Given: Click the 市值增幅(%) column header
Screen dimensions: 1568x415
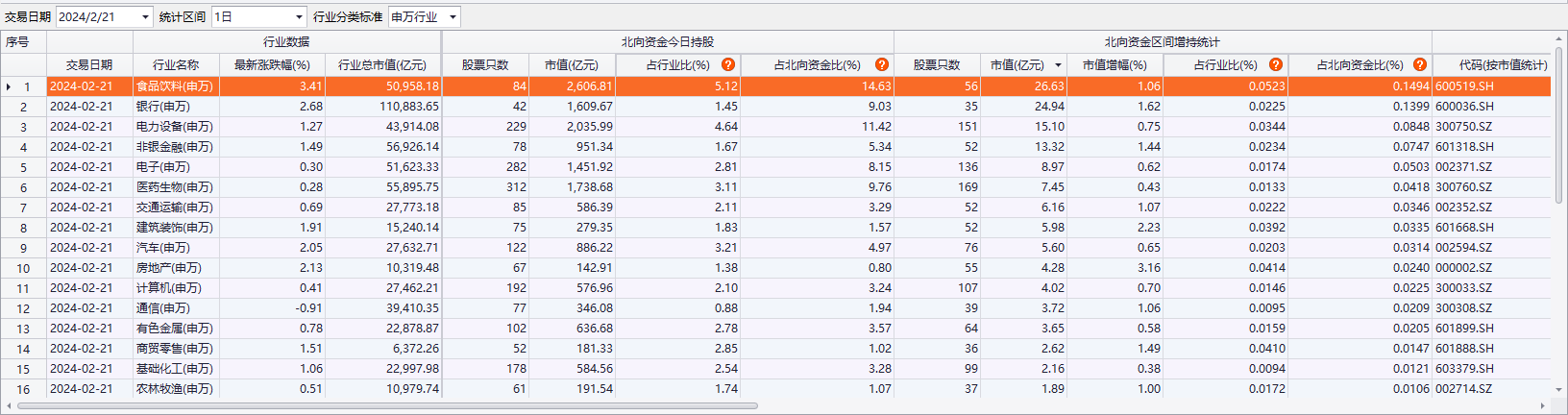Looking at the screenshot, I should pyautogui.click(x=1115, y=64).
